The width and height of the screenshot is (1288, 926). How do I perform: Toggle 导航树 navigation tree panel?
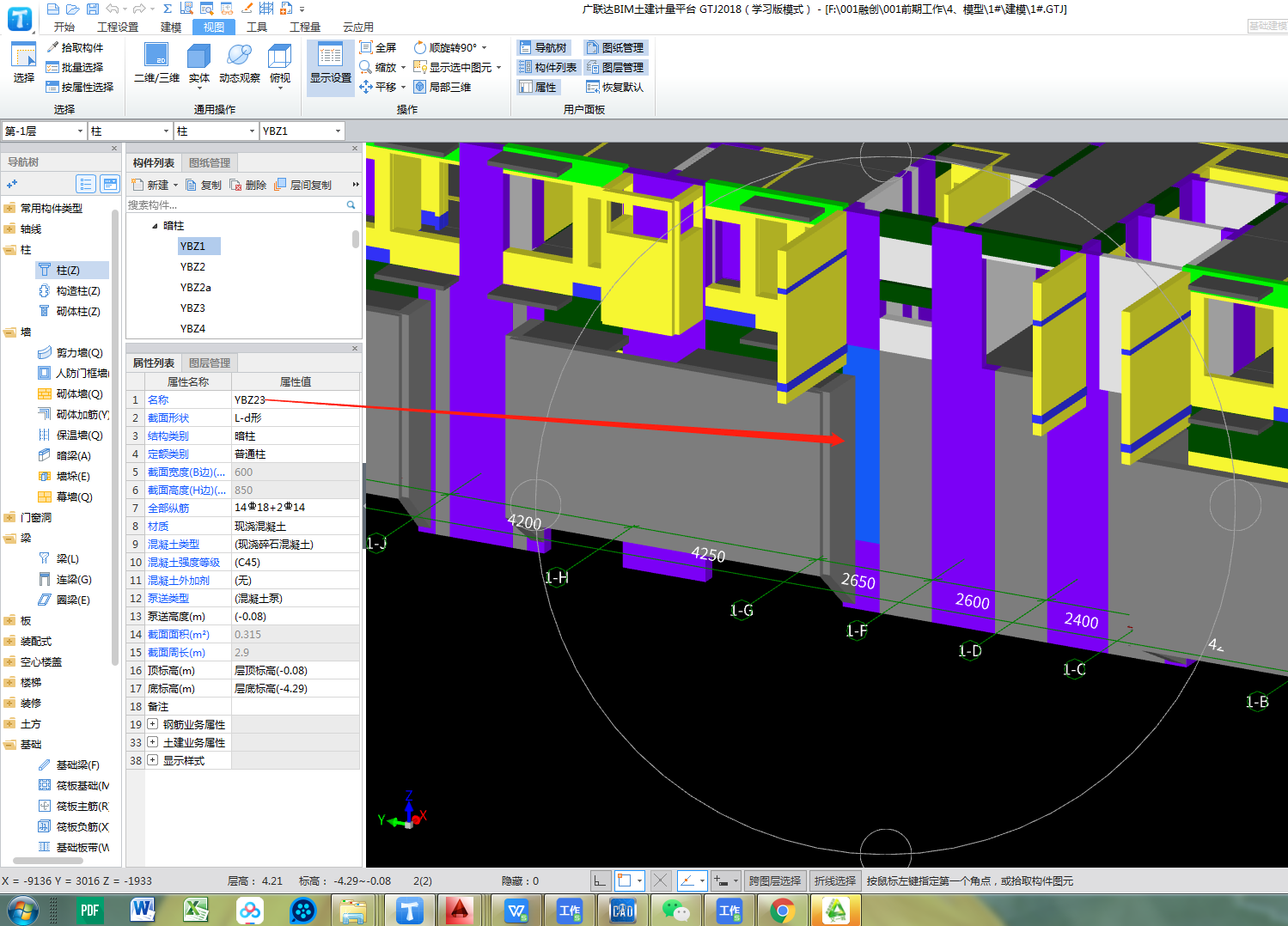[x=542, y=47]
